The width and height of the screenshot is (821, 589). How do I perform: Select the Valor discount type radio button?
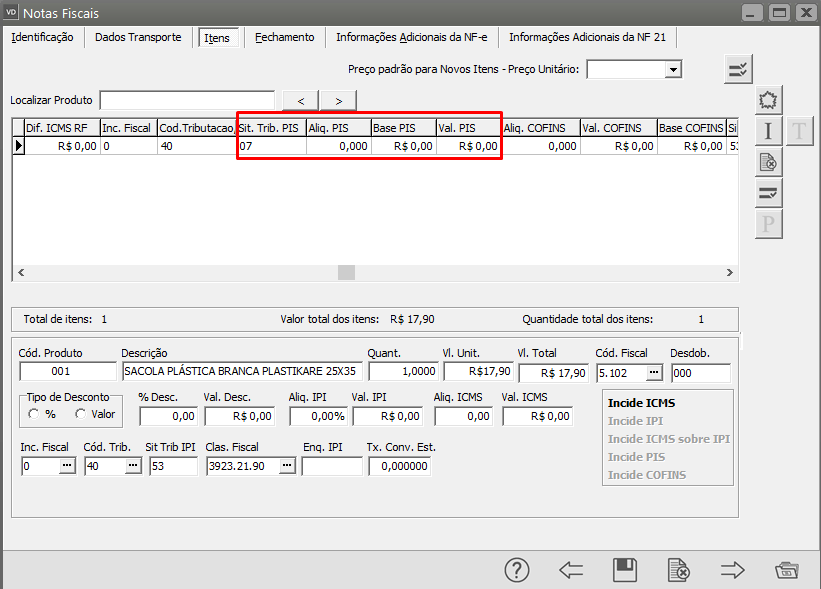80,414
